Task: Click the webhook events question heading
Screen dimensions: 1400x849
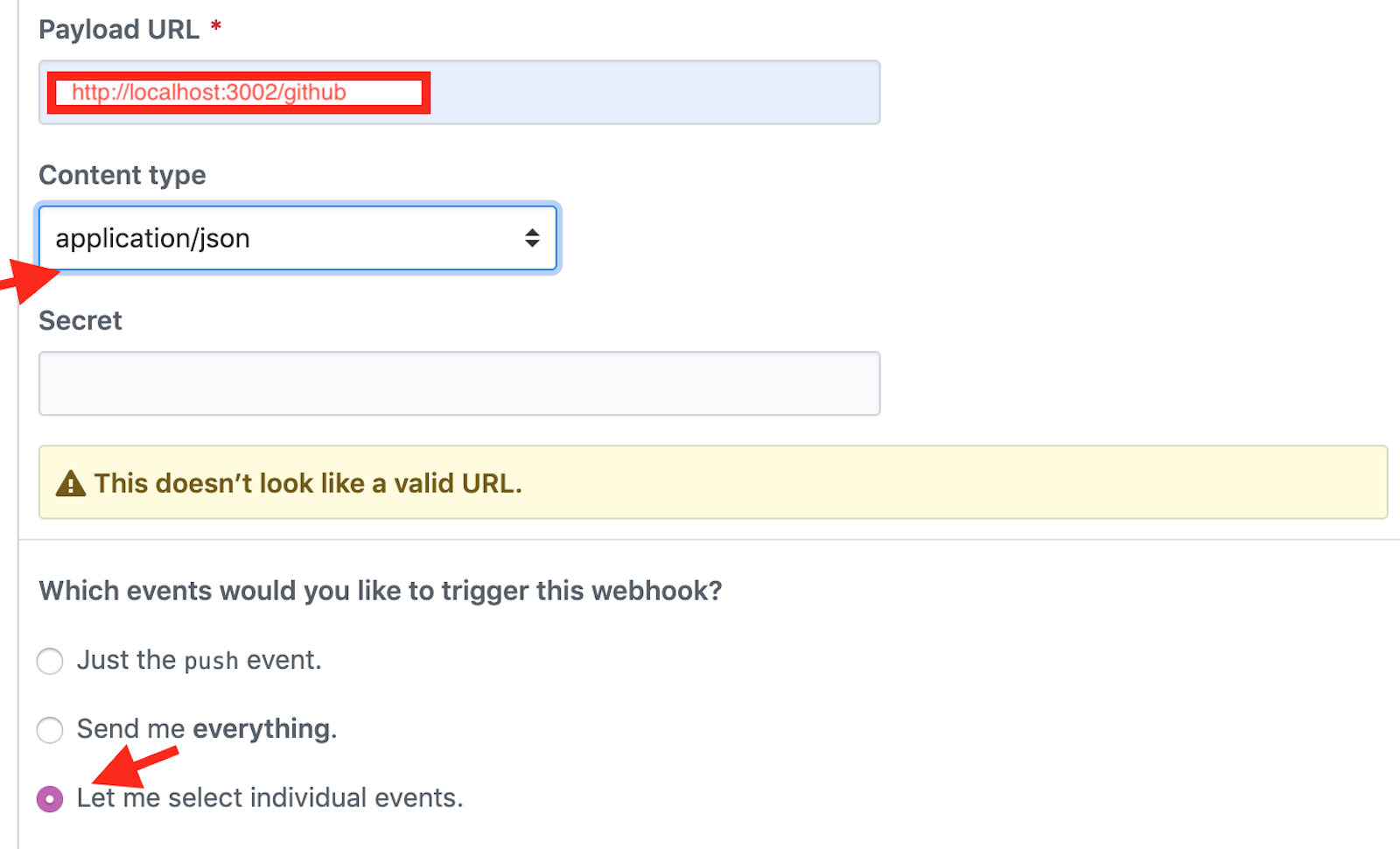Action: click(x=380, y=591)
